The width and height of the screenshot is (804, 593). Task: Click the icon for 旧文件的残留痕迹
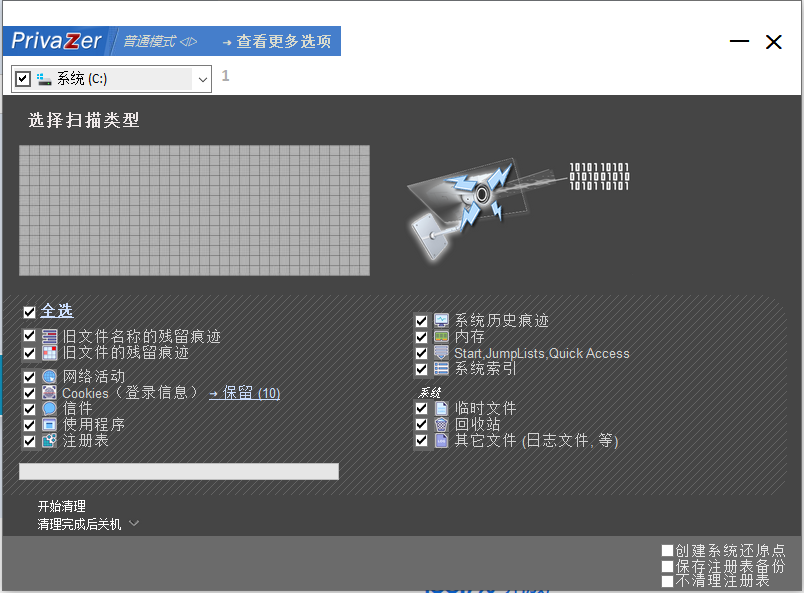49,353
